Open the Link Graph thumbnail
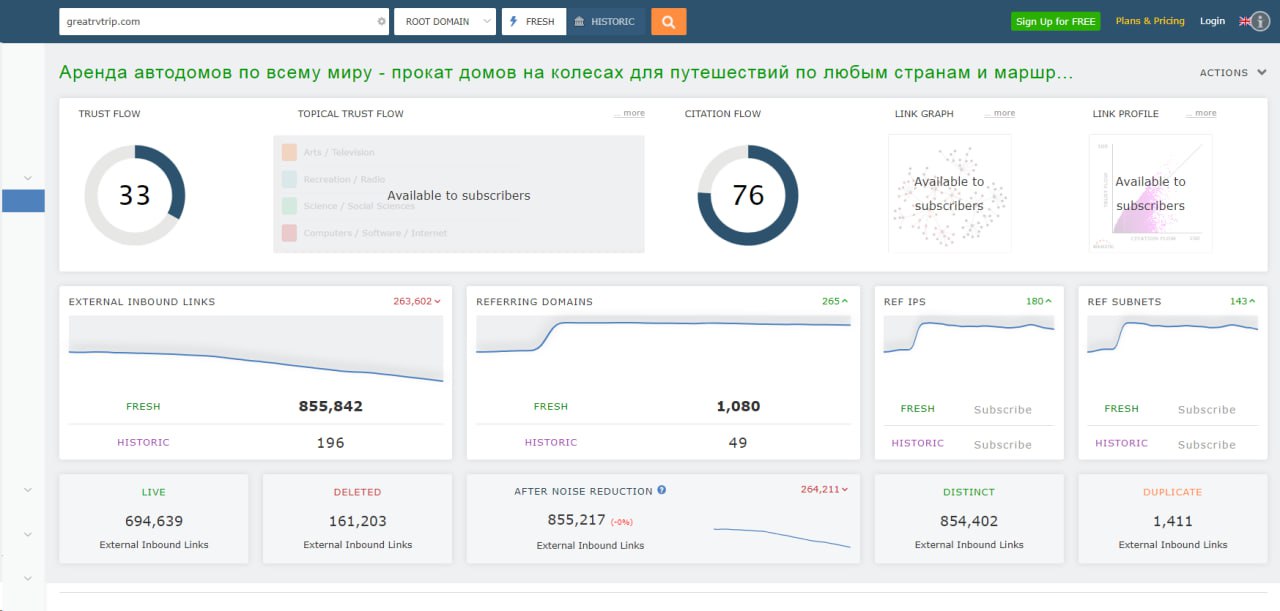The image size is (1280, 611). coord(949,194)
